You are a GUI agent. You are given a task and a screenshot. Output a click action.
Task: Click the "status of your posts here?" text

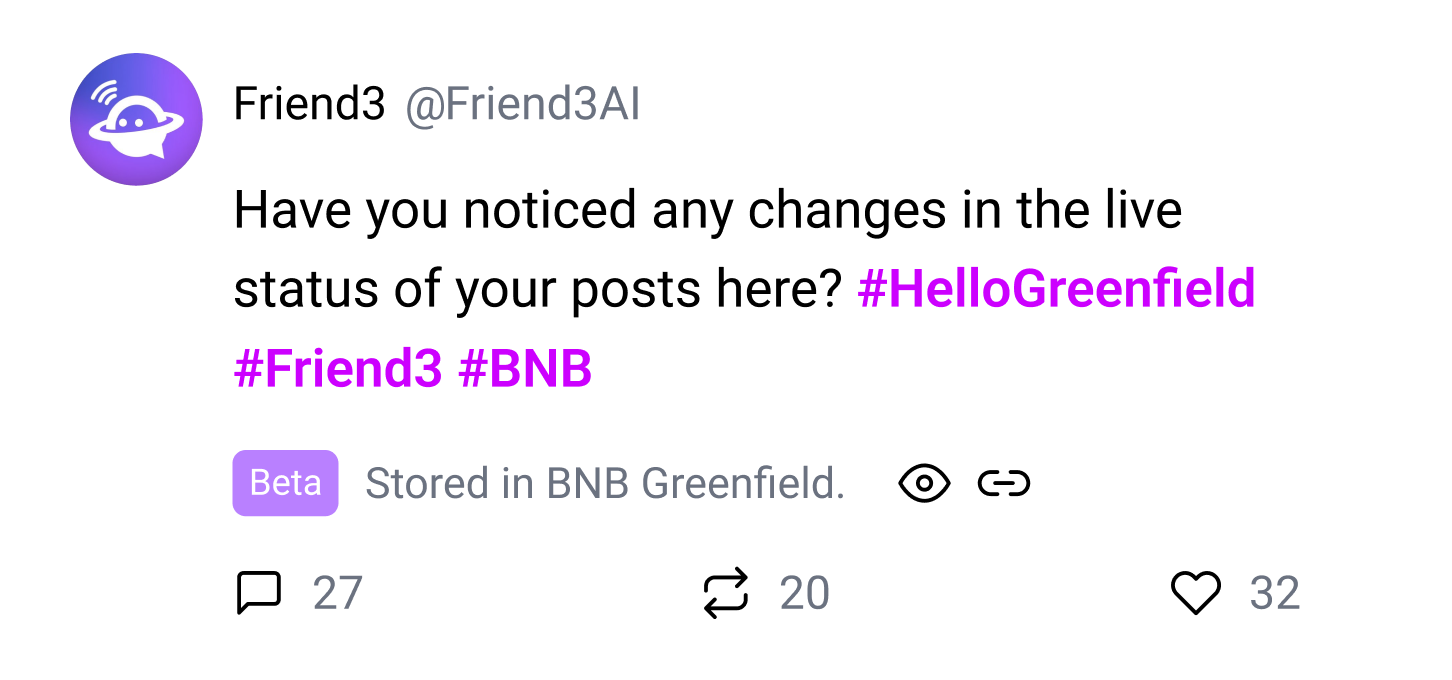point(536,290)
